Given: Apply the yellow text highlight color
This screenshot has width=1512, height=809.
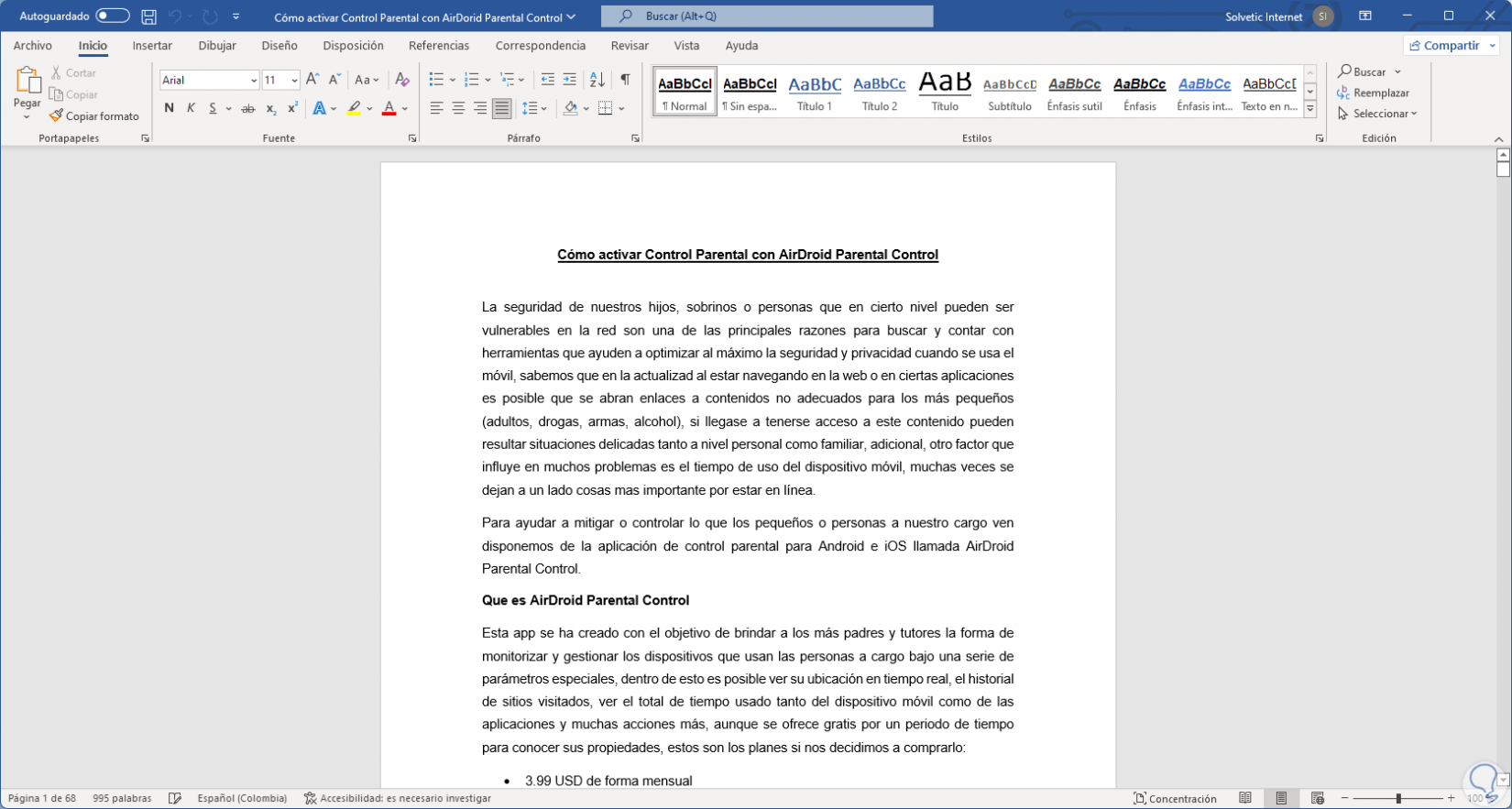Looking at the screenshot, I should point(354,108).
